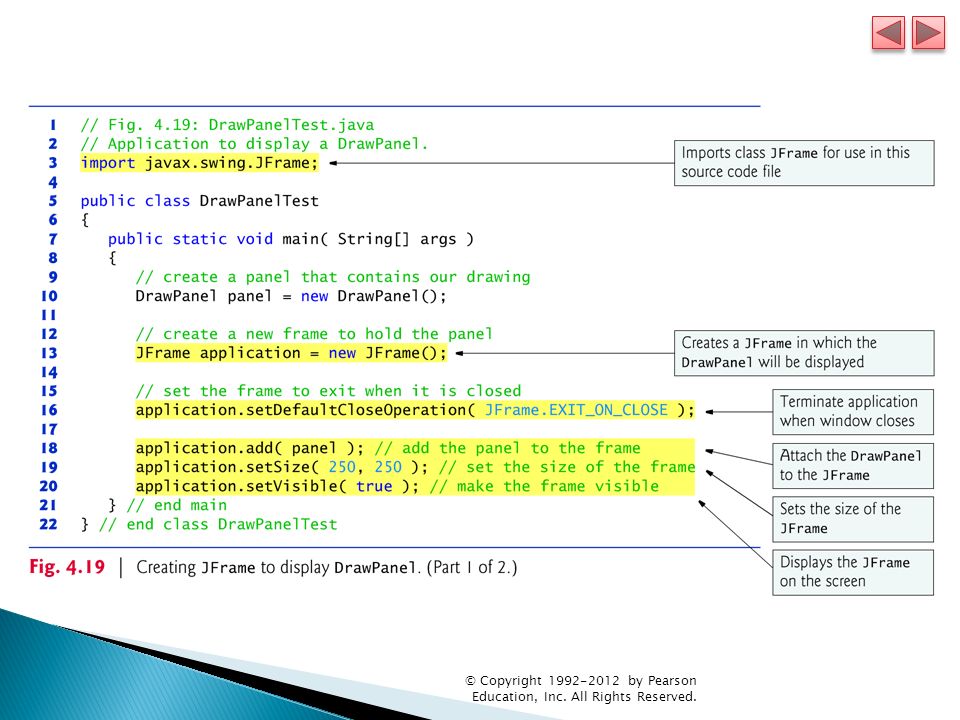Click line number 13
Screen dimensions: 960x720
[x=49, y=353]
